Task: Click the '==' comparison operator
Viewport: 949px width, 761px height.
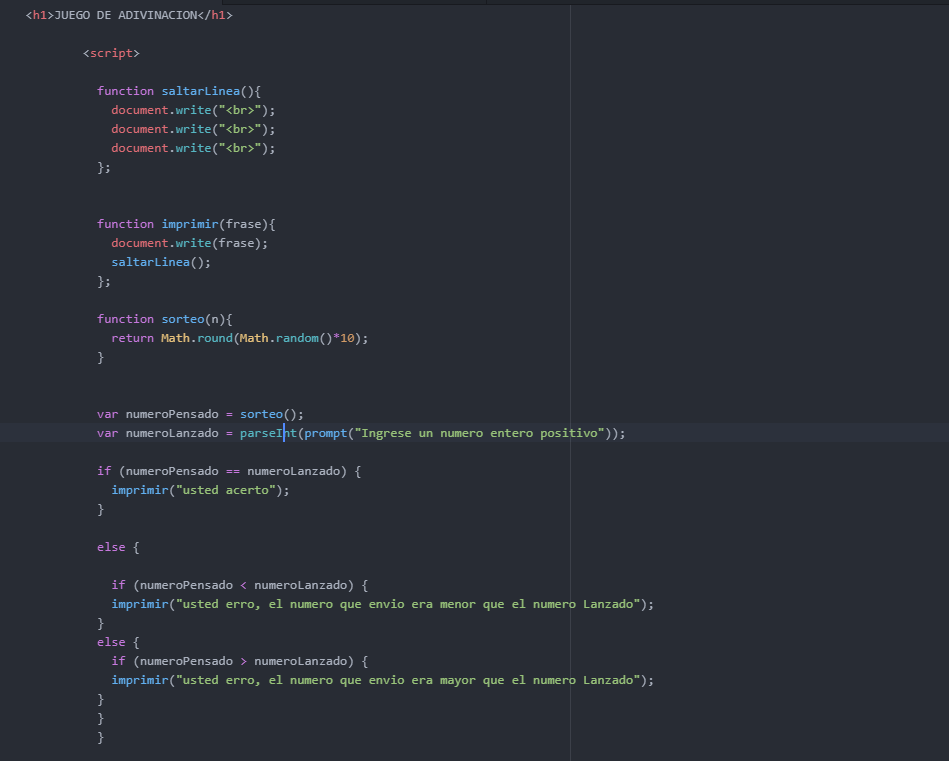Action: coord(233,471)
